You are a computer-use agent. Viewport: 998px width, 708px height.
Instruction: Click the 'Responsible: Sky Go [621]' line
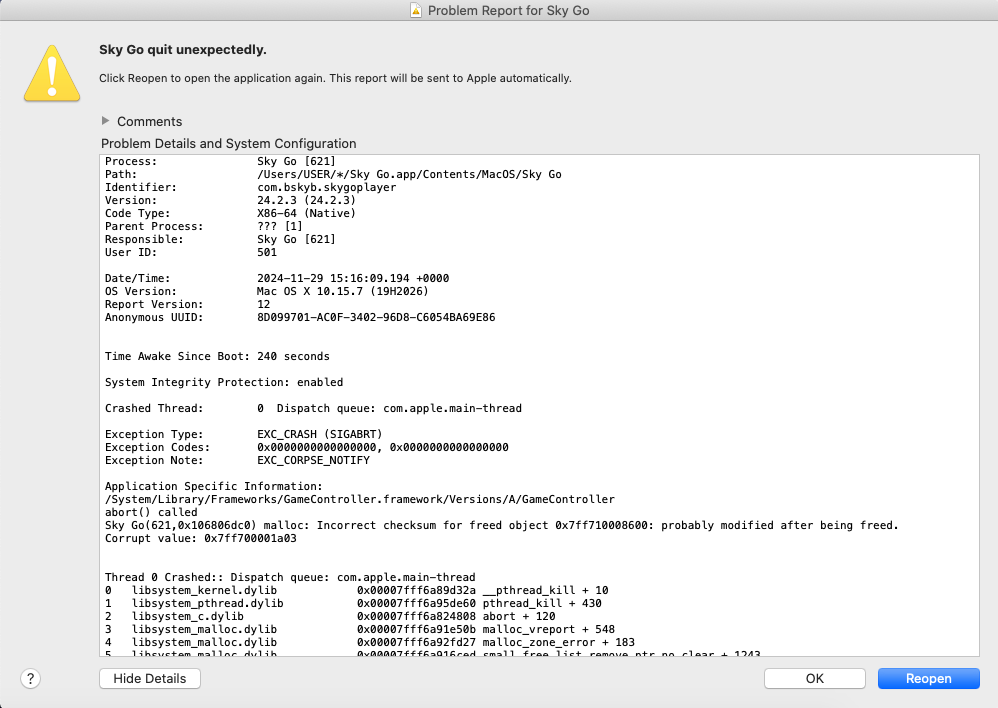point(220,239)
